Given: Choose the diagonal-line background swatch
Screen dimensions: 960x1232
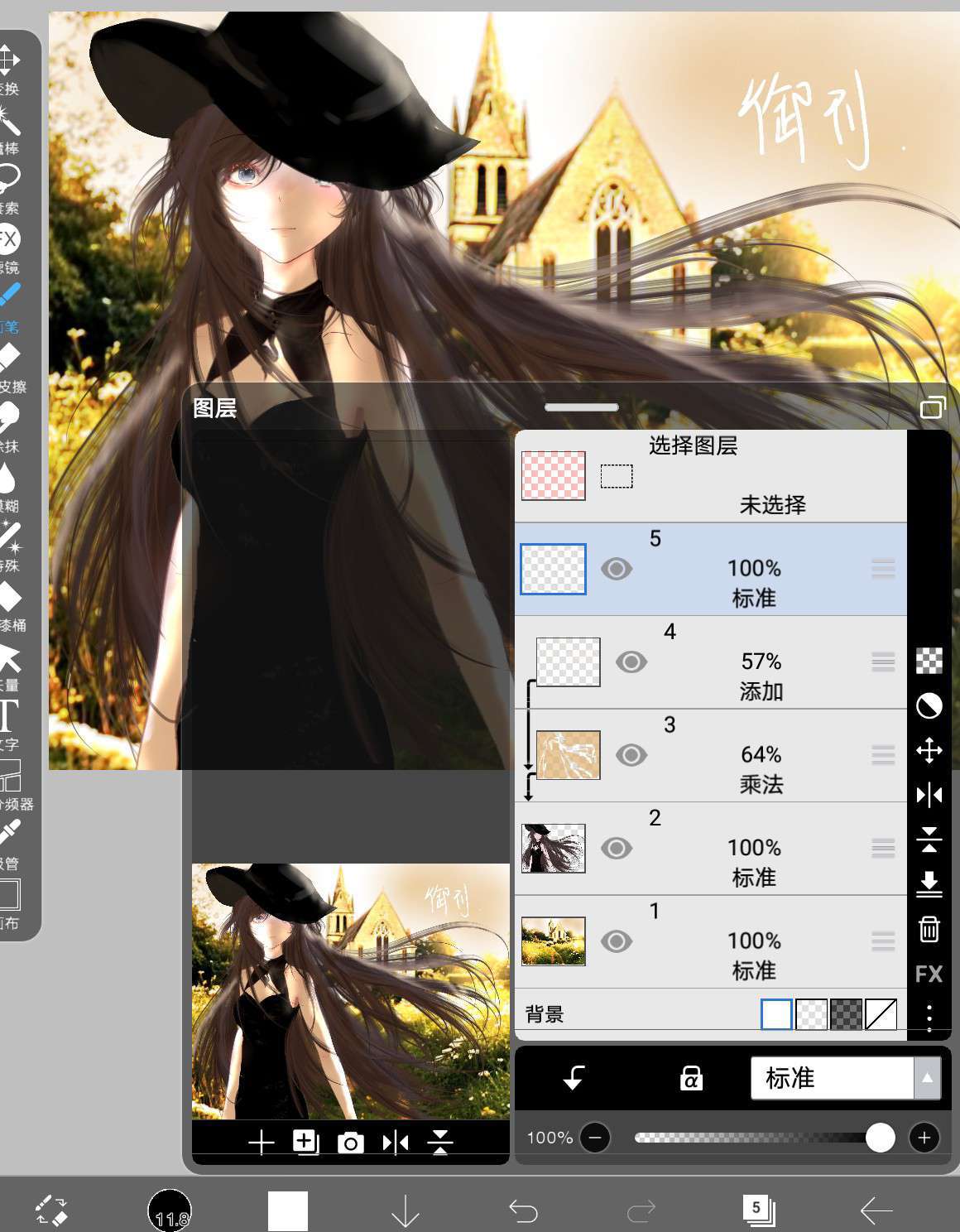Looking at the screenshot, I should [x=881, y=1014].
